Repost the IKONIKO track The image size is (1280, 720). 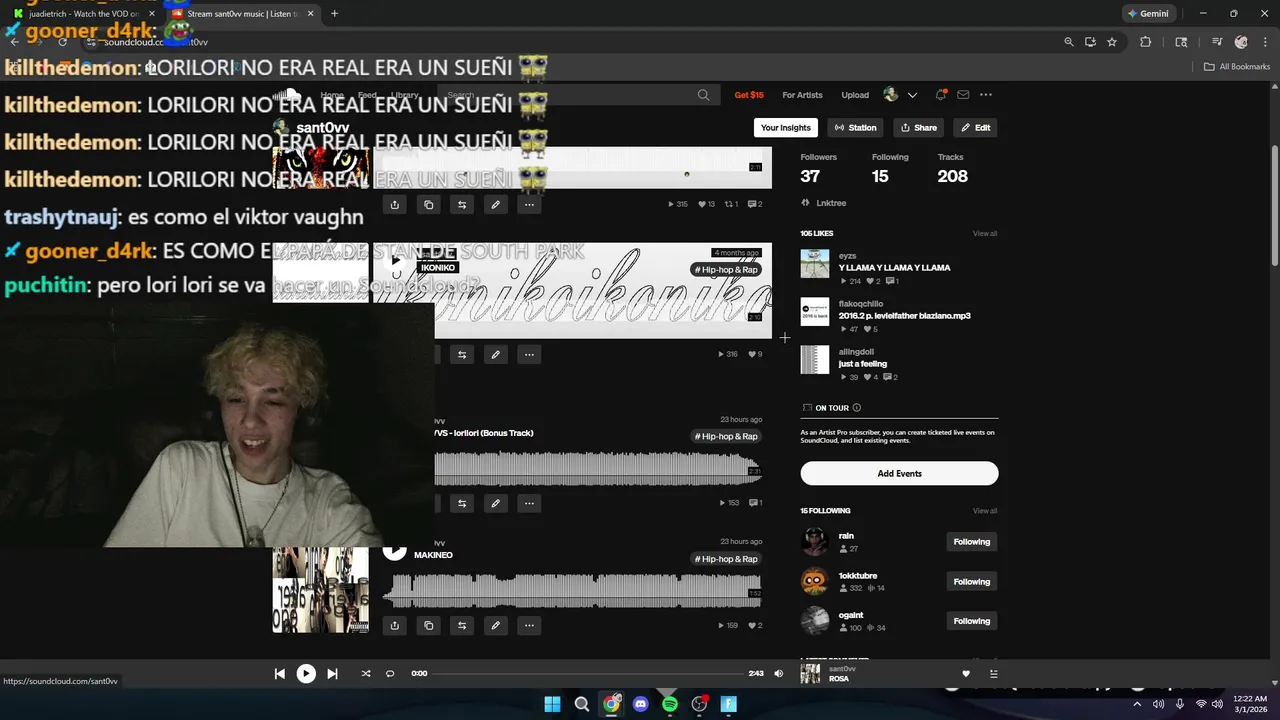coord(462,354)
